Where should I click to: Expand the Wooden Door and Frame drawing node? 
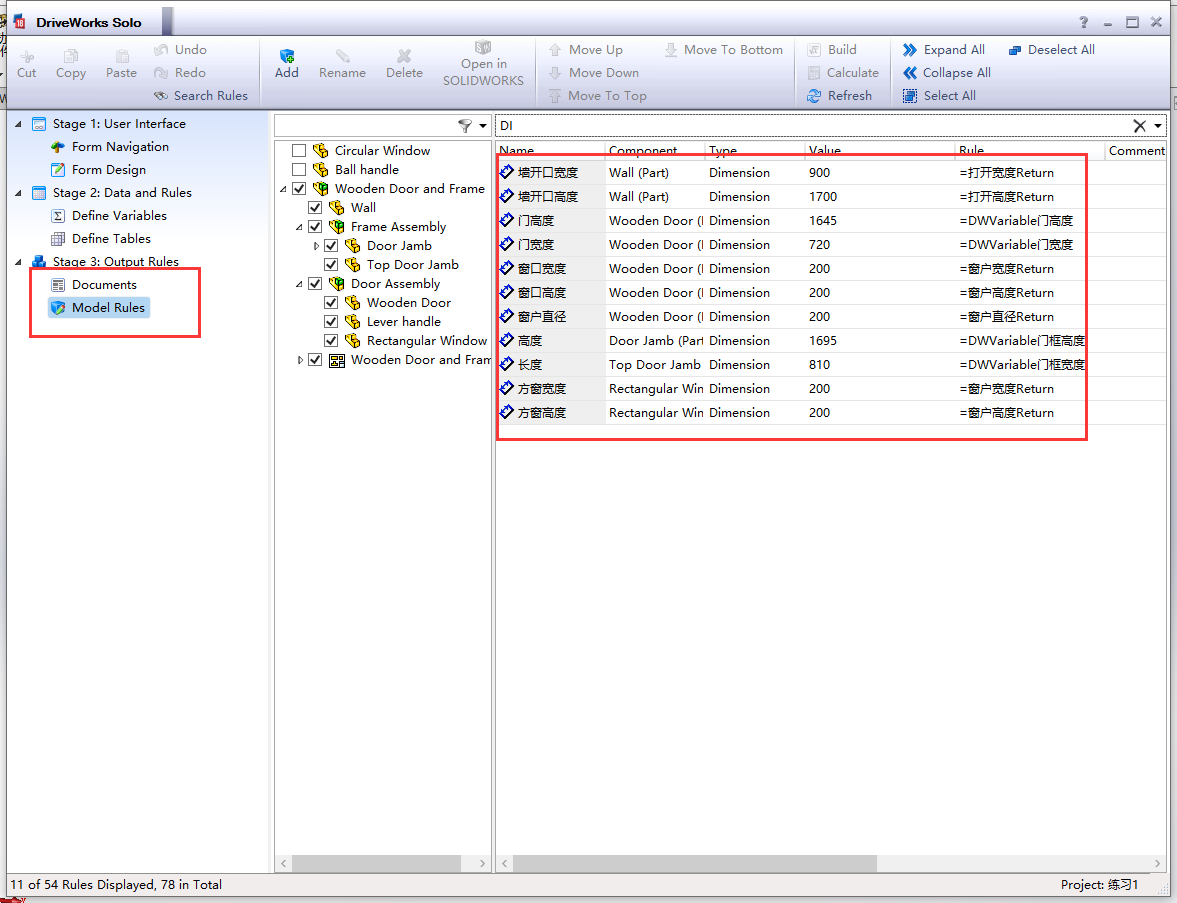[x=300, y=360]
